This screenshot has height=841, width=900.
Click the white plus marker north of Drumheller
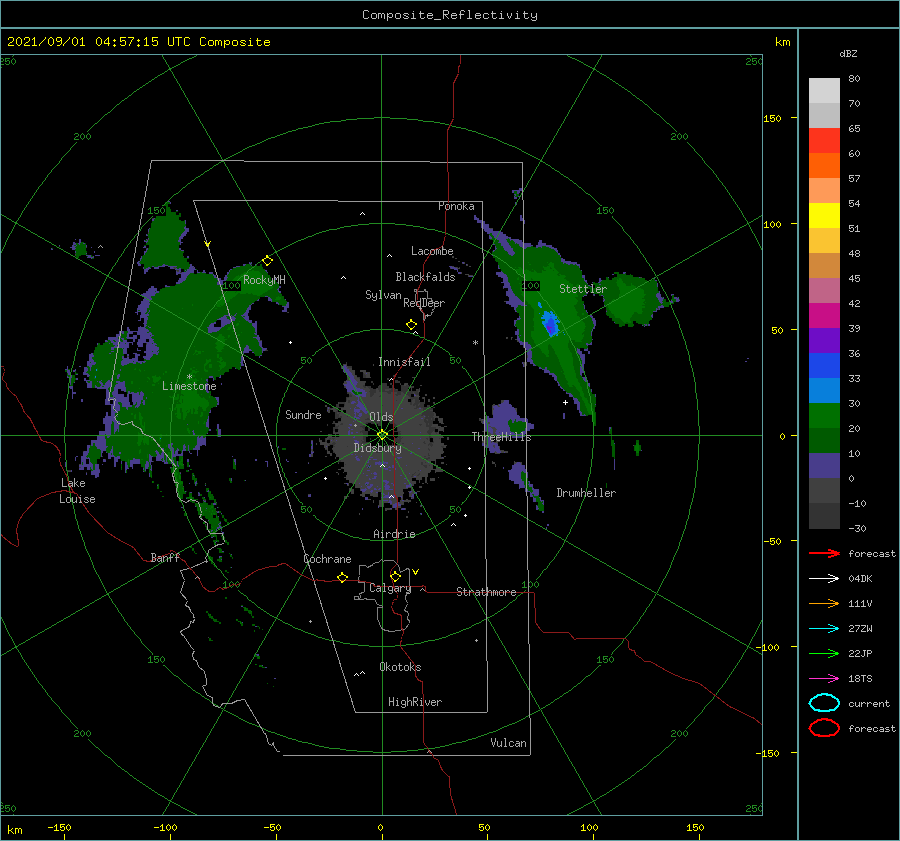tap(565, 402)
